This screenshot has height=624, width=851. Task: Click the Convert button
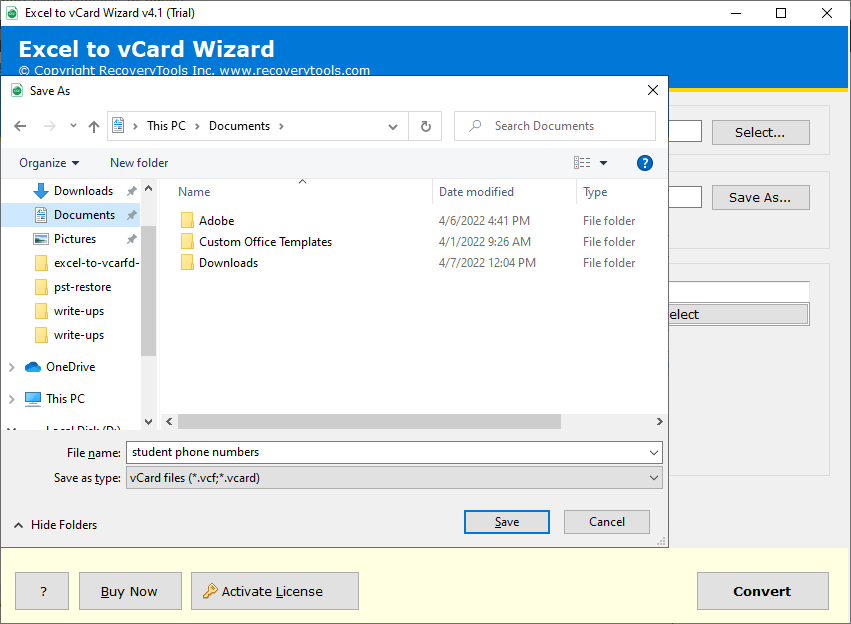coord(763,591)
